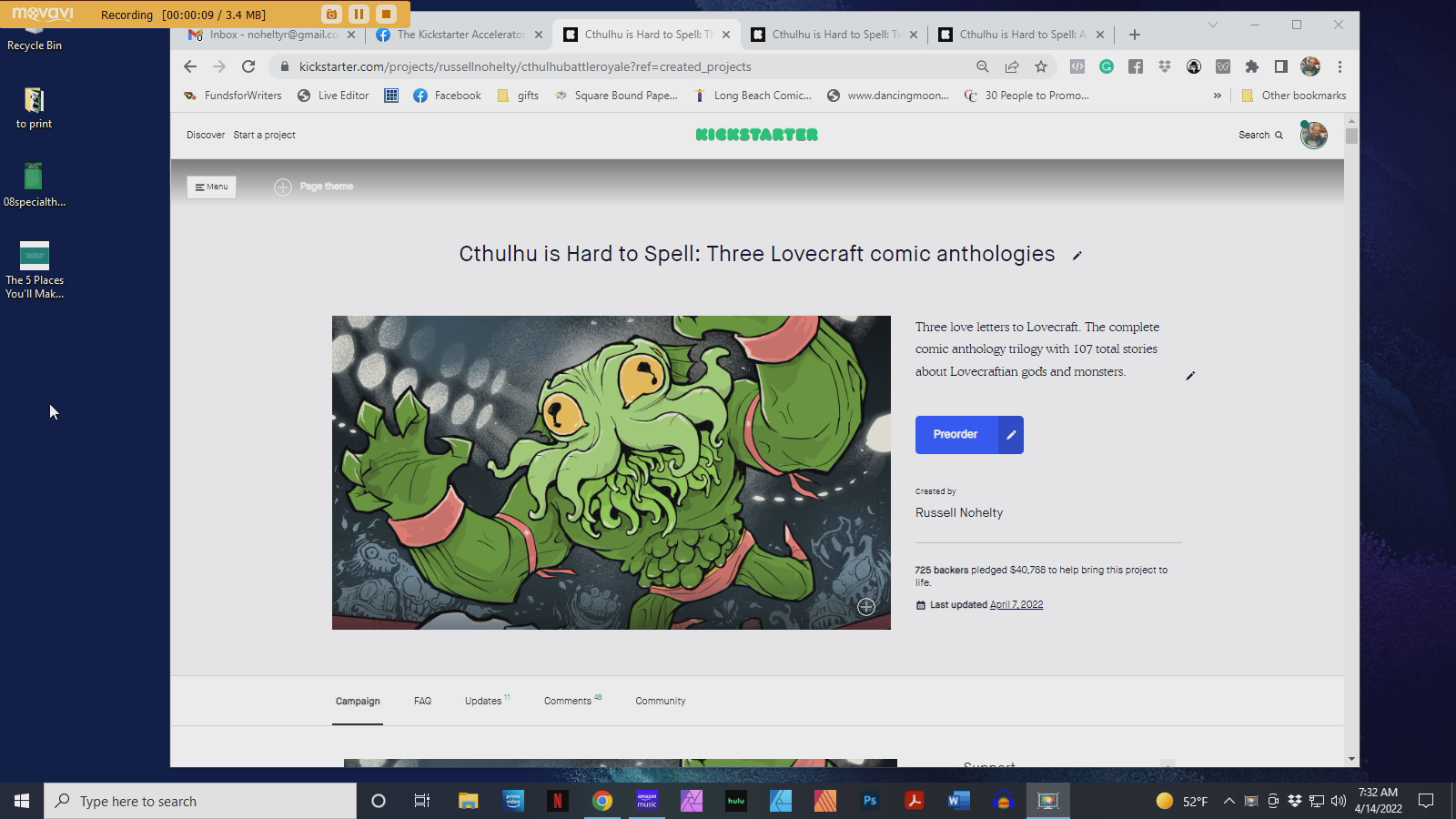The width and height of the screenshot is (1456, 819).
Task: Open the Kickstarter account avatar menu
Action: [x=1313, y=135]
